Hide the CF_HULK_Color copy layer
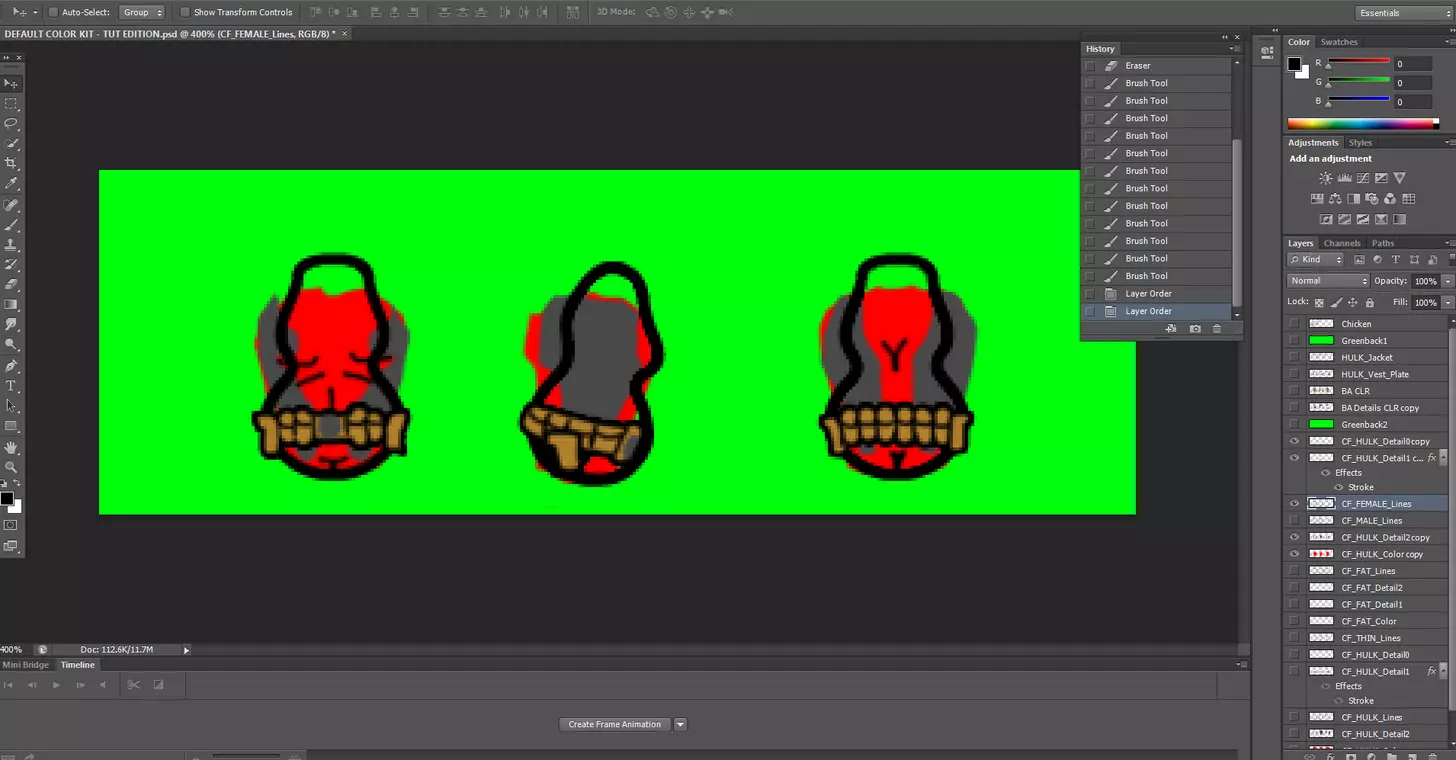Image resolution: width=1456 pixels, height=760 pixels. click(1295, 554)
